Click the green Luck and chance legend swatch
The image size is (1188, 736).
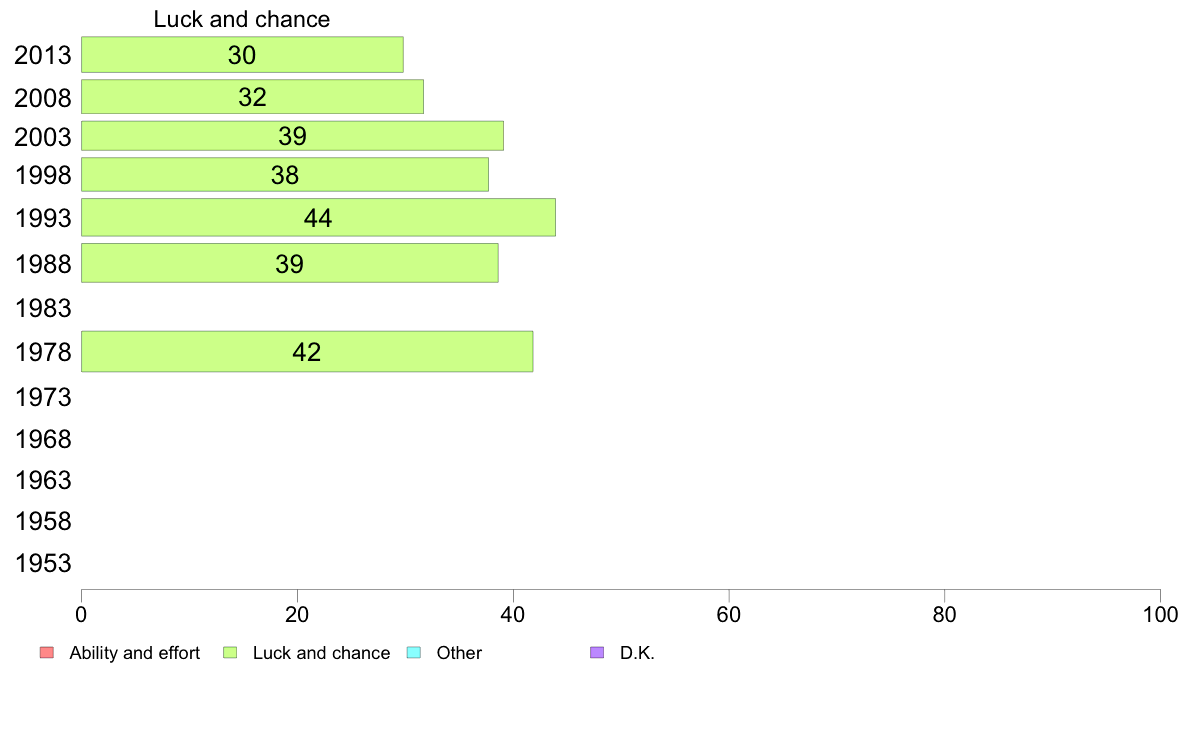pos(230,653)
